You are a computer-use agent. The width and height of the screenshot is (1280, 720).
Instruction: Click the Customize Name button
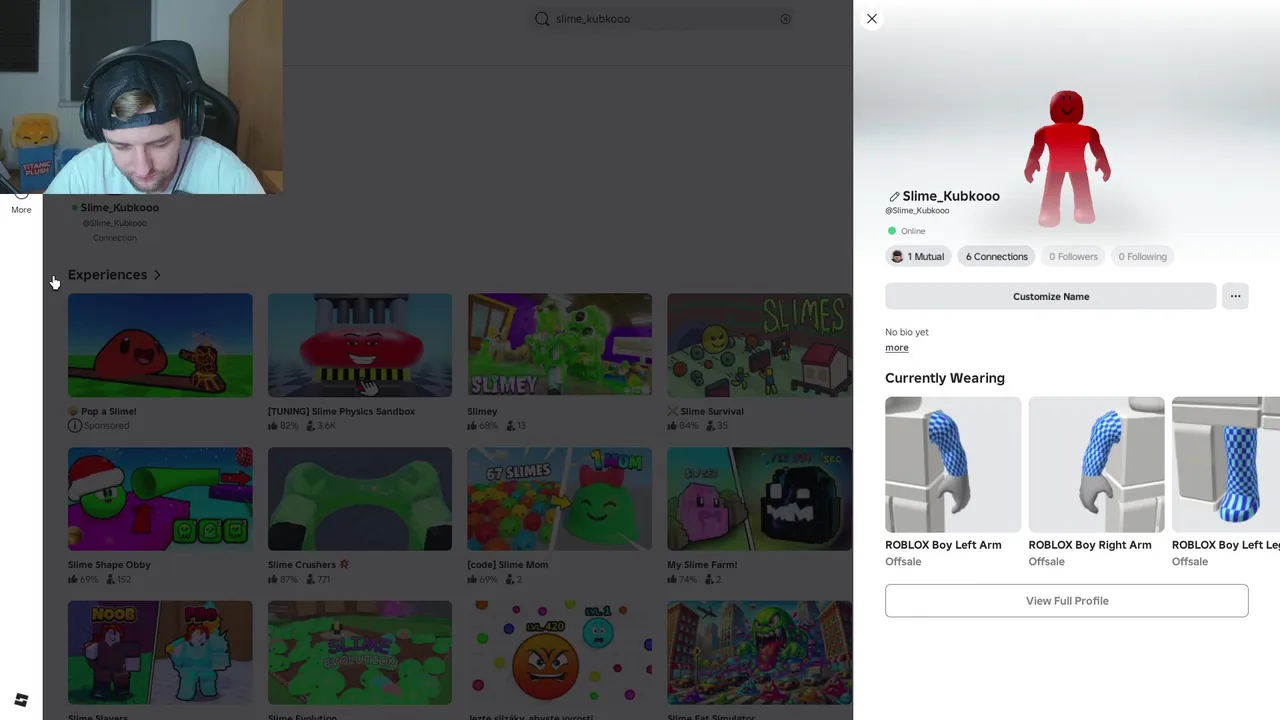click(1050, 296)
